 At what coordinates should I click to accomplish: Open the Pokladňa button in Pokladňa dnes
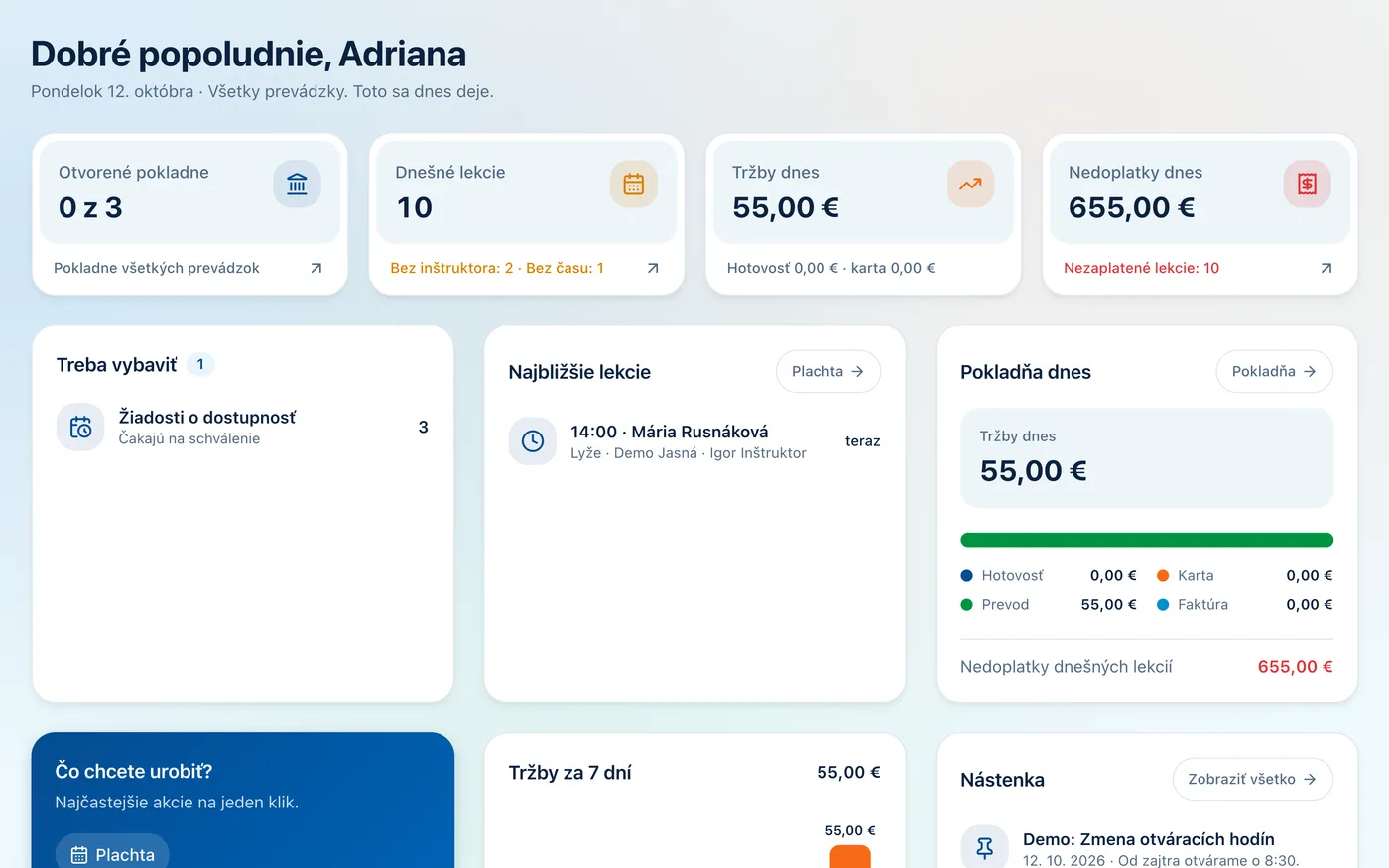click(1274, 371)
